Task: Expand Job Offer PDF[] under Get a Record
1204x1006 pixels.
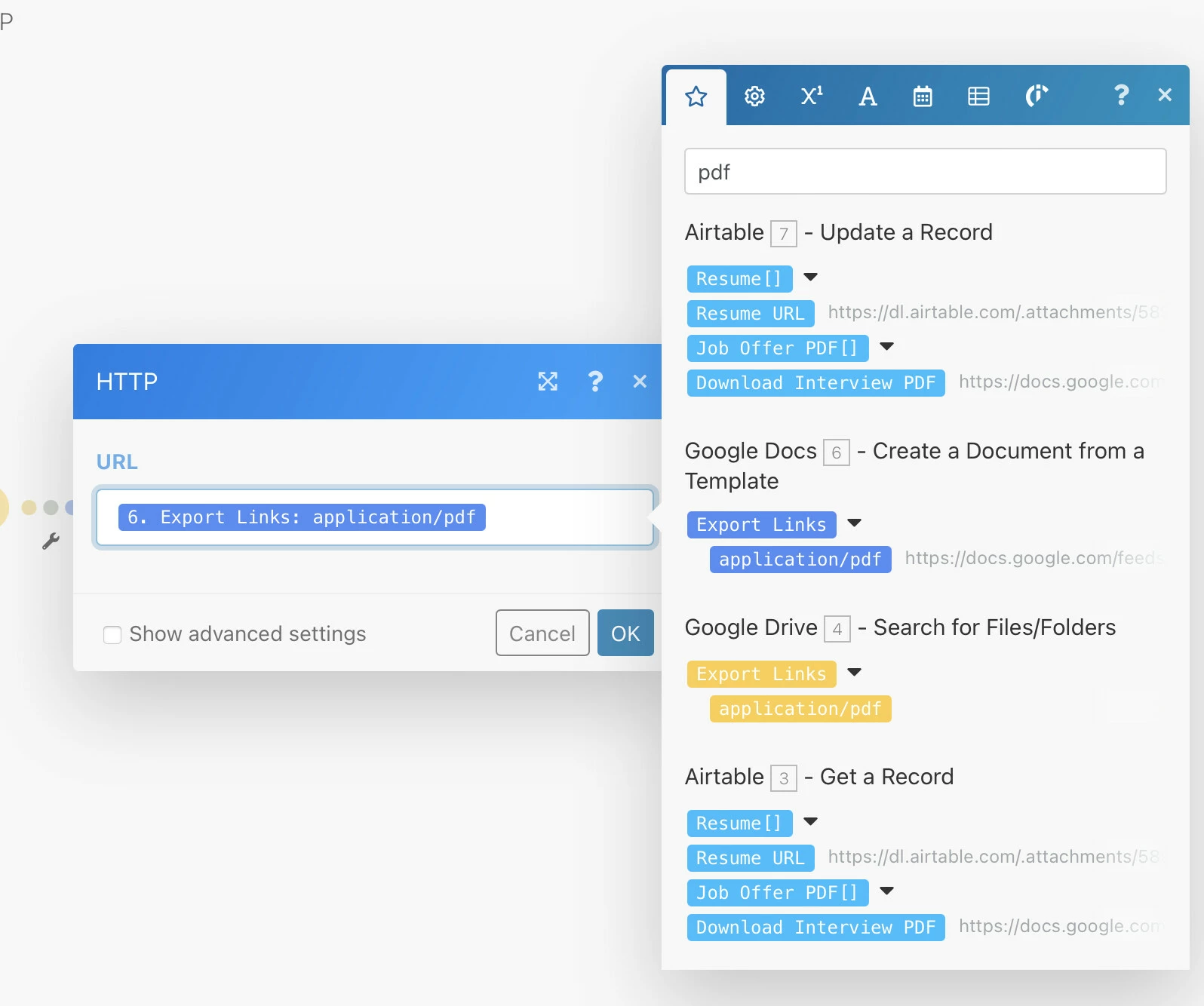Action: (887, 891)
